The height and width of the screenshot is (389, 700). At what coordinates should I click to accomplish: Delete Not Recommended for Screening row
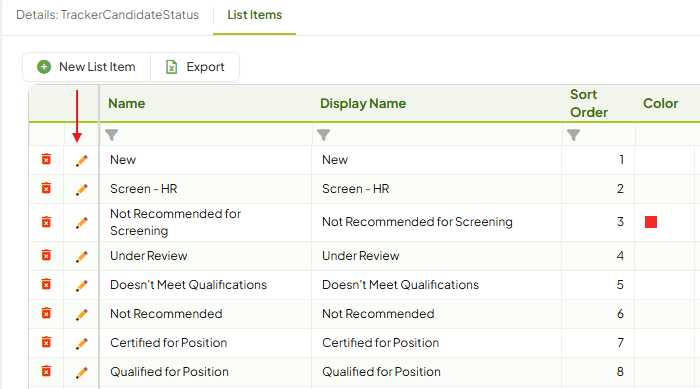46,222
